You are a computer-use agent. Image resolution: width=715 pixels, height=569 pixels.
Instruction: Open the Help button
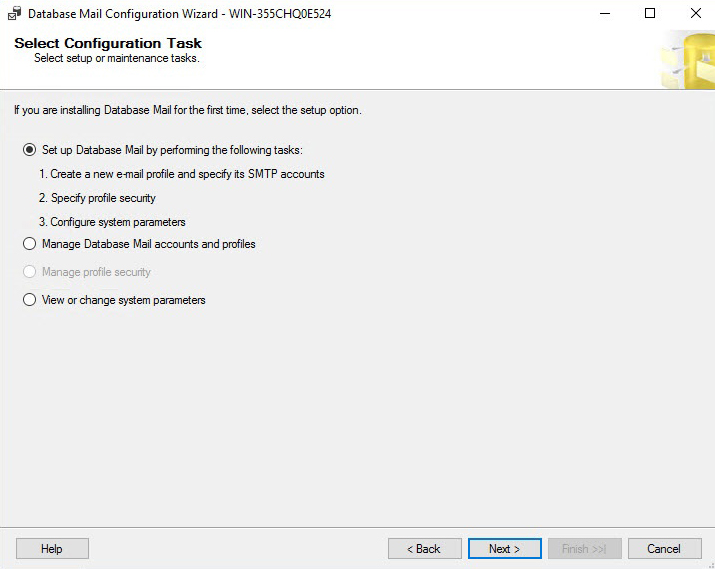click(52, 548)
